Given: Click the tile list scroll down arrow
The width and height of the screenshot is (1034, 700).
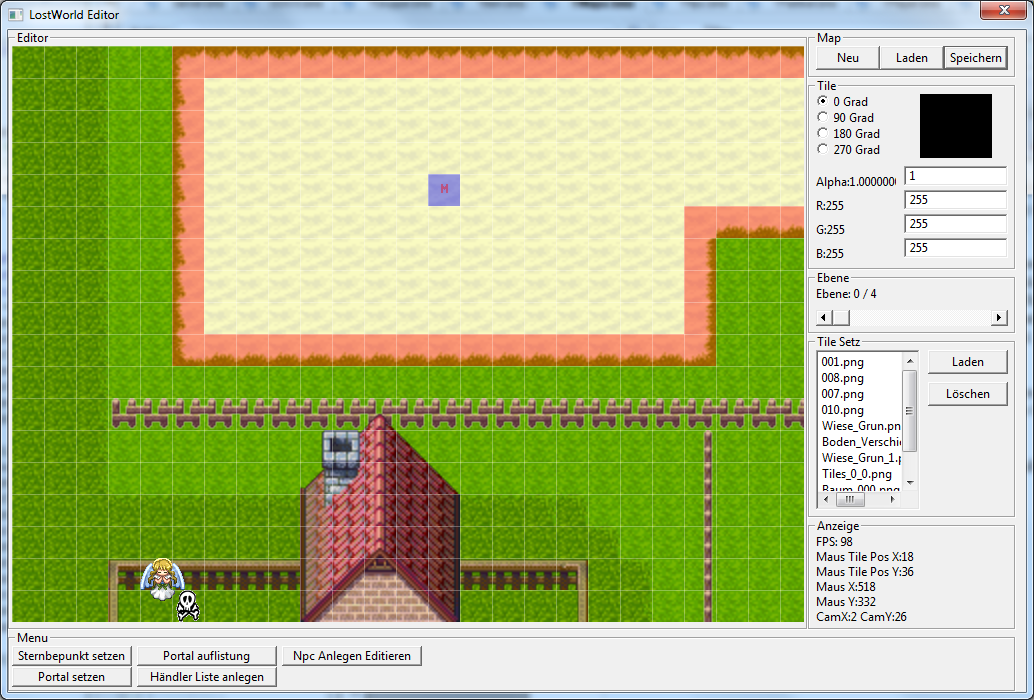Looking at the screenshot, I should [909, 483].
